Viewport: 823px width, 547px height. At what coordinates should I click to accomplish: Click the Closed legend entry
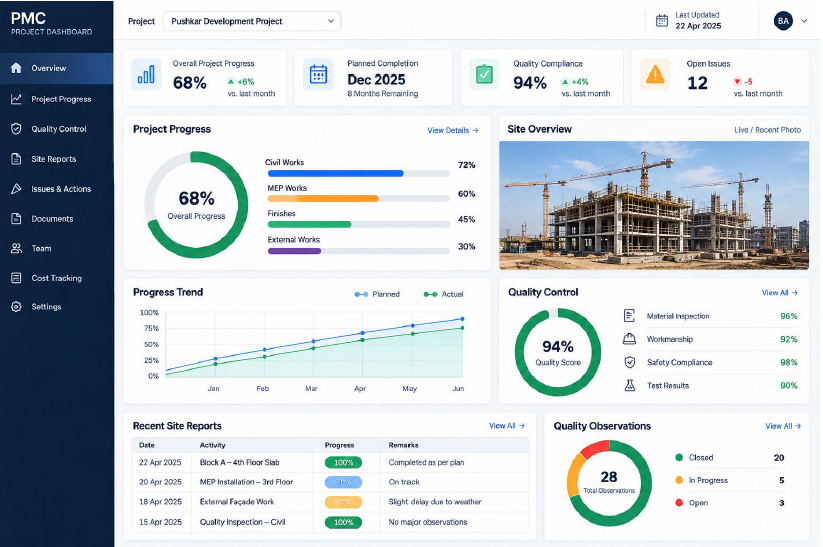730,457
